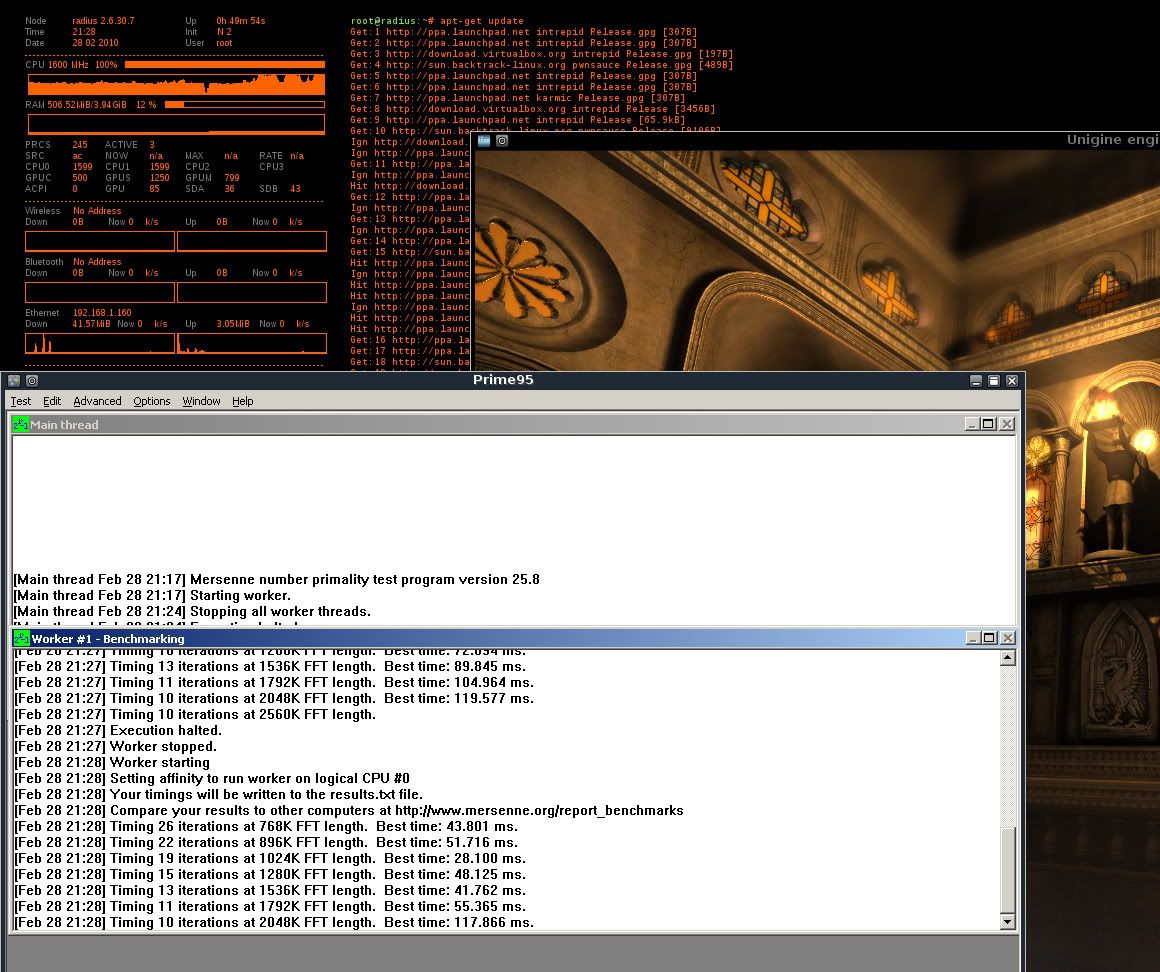Click the terminal line with 'karmic Release.gpg'
This screenshot has width=1160, height=972.
(x=518, y=98)
